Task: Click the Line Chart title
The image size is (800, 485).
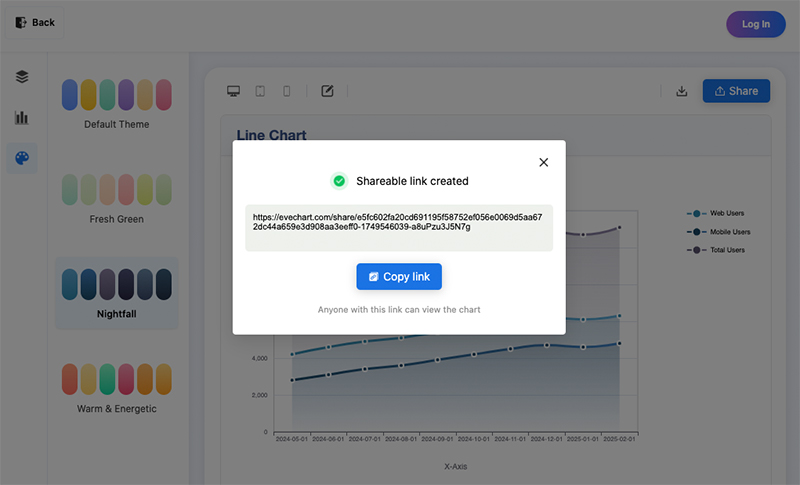Action: [x=271, y=135]
